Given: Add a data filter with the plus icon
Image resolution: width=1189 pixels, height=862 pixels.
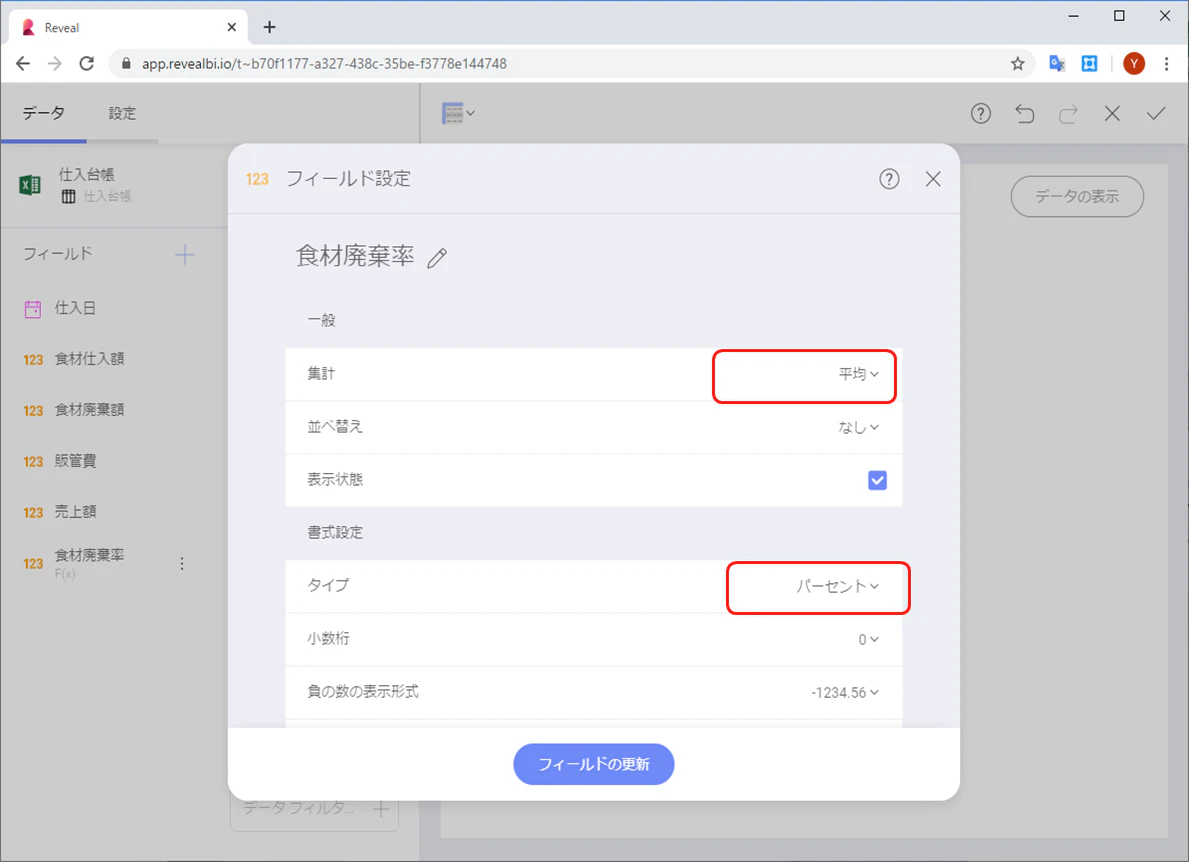Looking at the screenshot, I should (x=381, y=809).
